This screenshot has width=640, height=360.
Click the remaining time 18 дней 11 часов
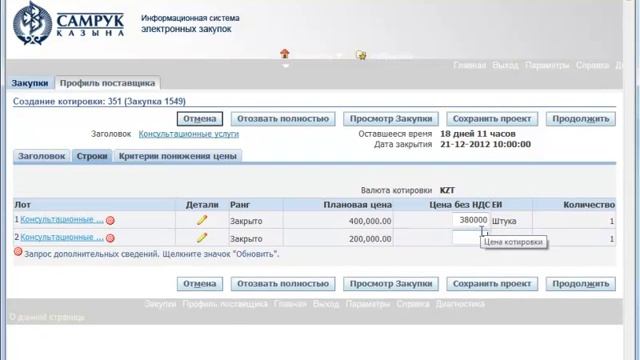click(x=478, y=134)
